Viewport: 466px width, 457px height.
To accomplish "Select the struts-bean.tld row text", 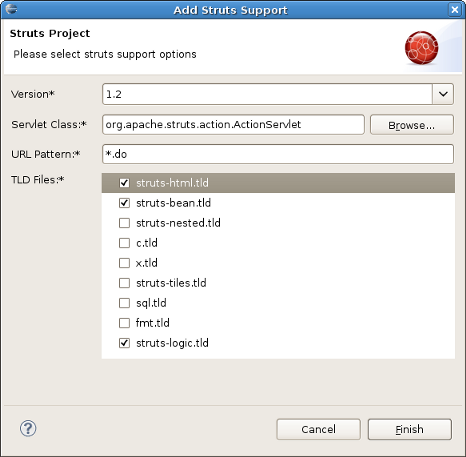I will tap(173, 203).
